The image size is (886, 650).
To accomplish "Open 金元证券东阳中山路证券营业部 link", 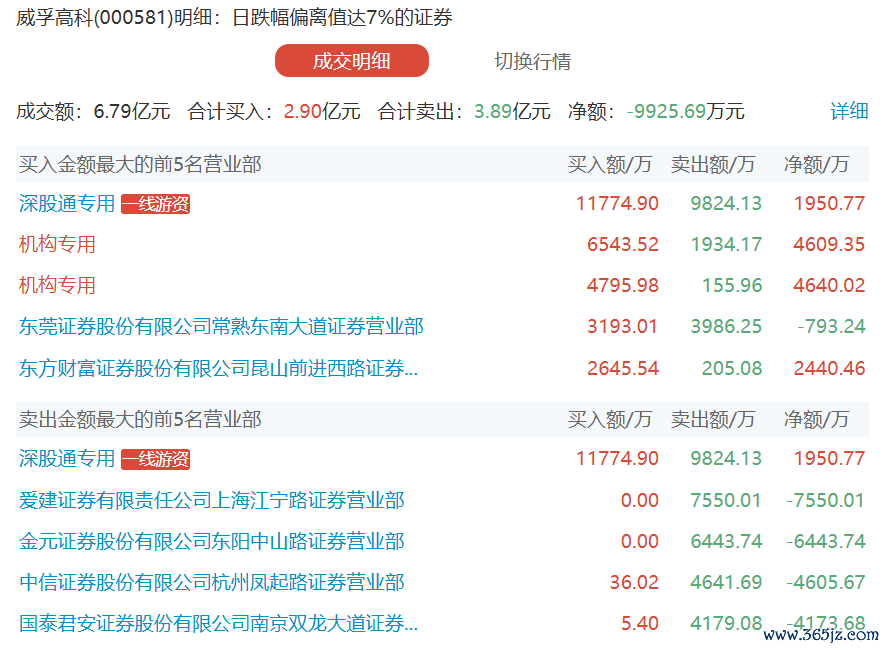I will tap(211, 541).
